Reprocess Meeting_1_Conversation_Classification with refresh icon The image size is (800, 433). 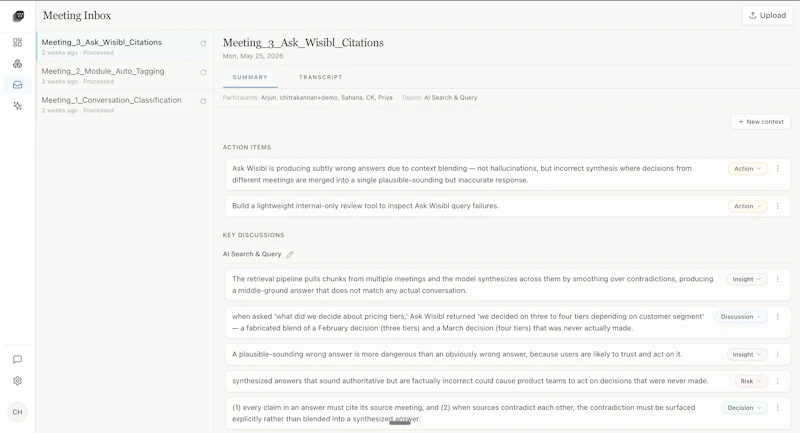pos(203,101)
